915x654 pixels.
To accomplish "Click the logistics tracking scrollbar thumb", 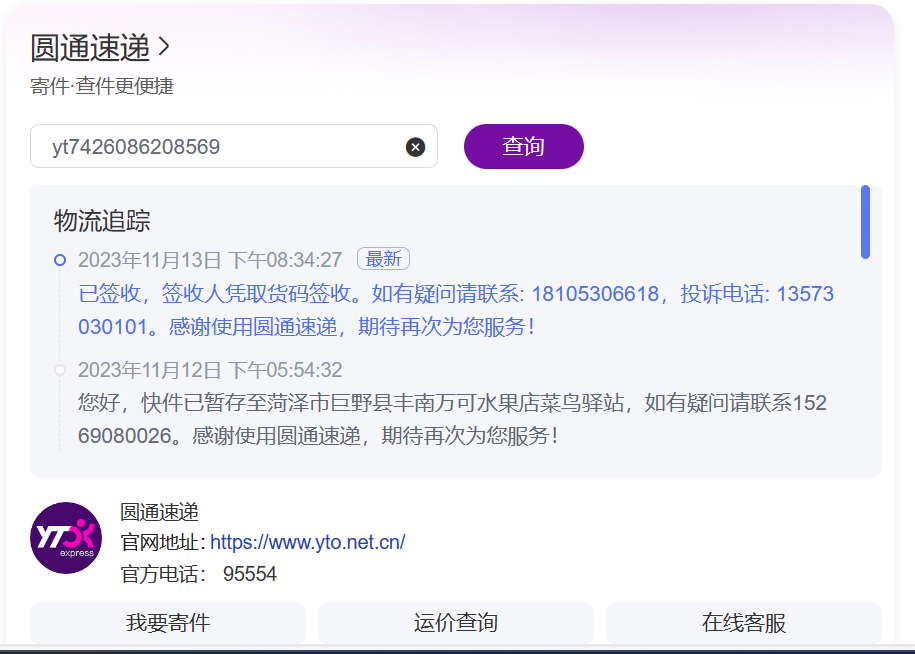I will pos(865,222).
